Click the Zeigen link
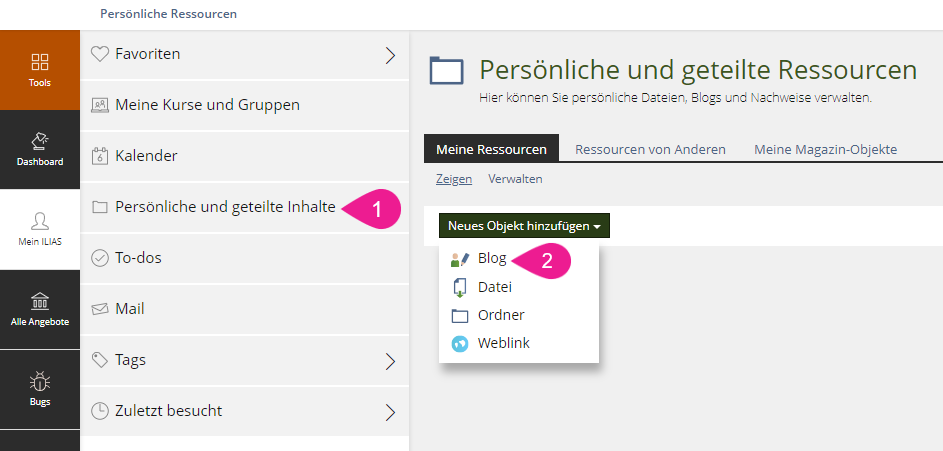943x451 pixels. 454,179
